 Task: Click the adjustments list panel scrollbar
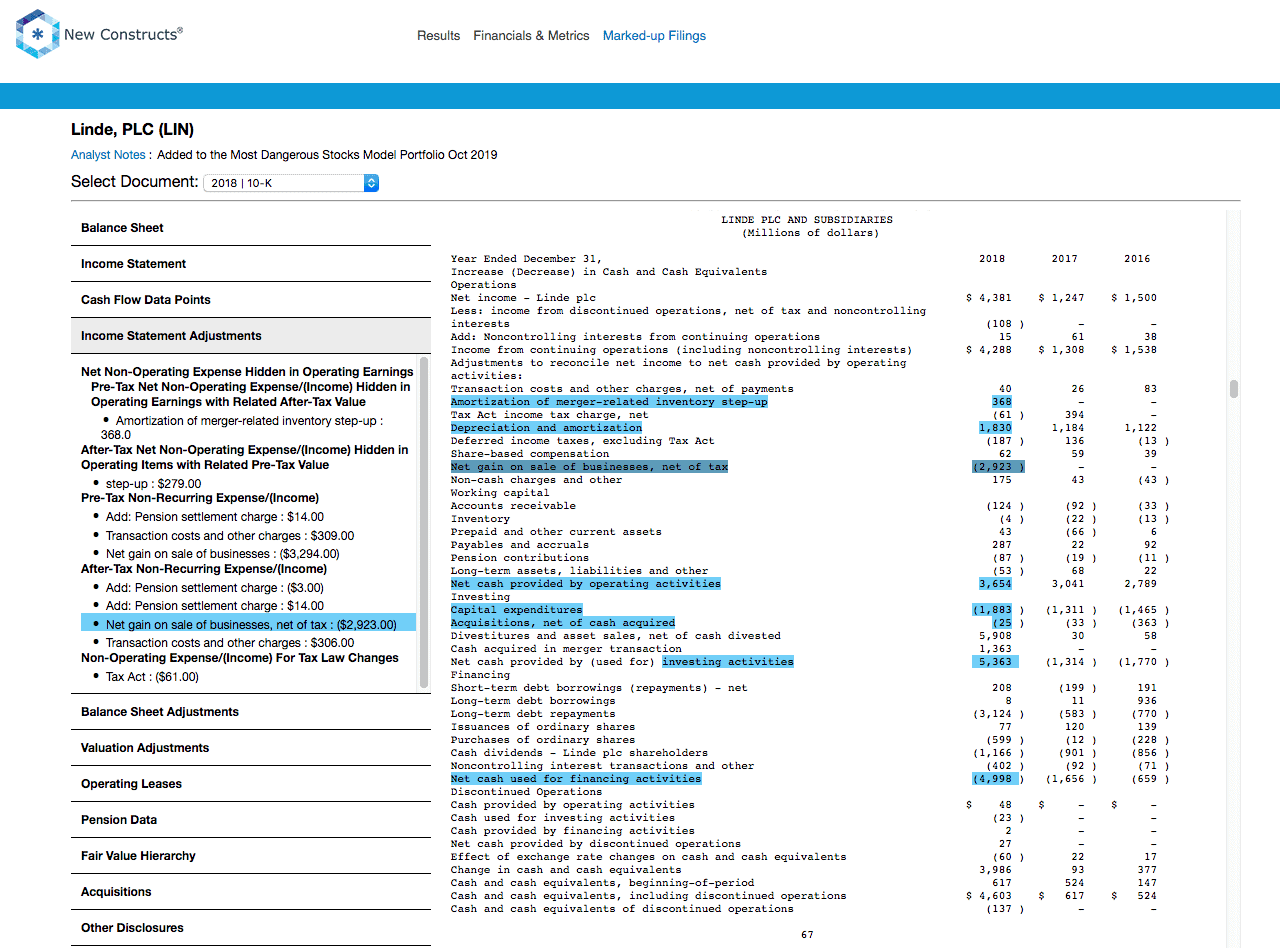[424, 522]
